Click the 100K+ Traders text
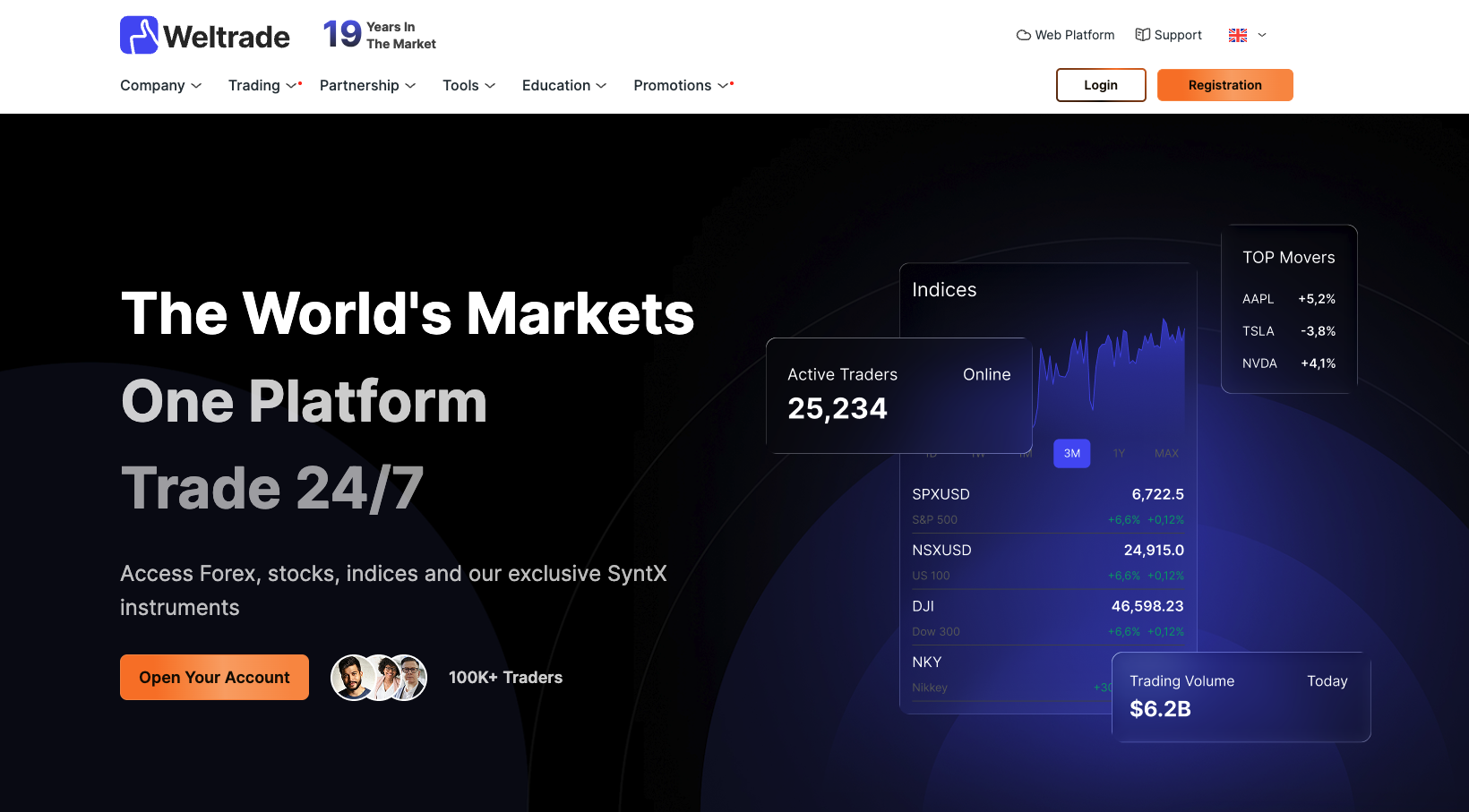The image size is (1469, 812). point(505,678)
